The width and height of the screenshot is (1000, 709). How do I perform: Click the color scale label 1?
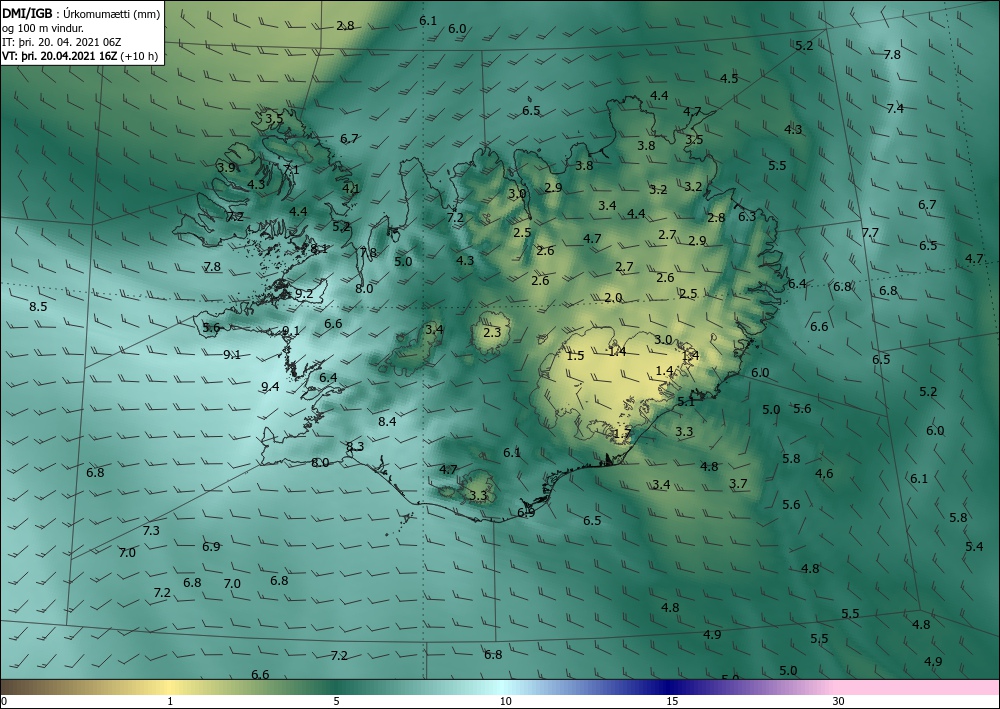(x=170, y=701)
